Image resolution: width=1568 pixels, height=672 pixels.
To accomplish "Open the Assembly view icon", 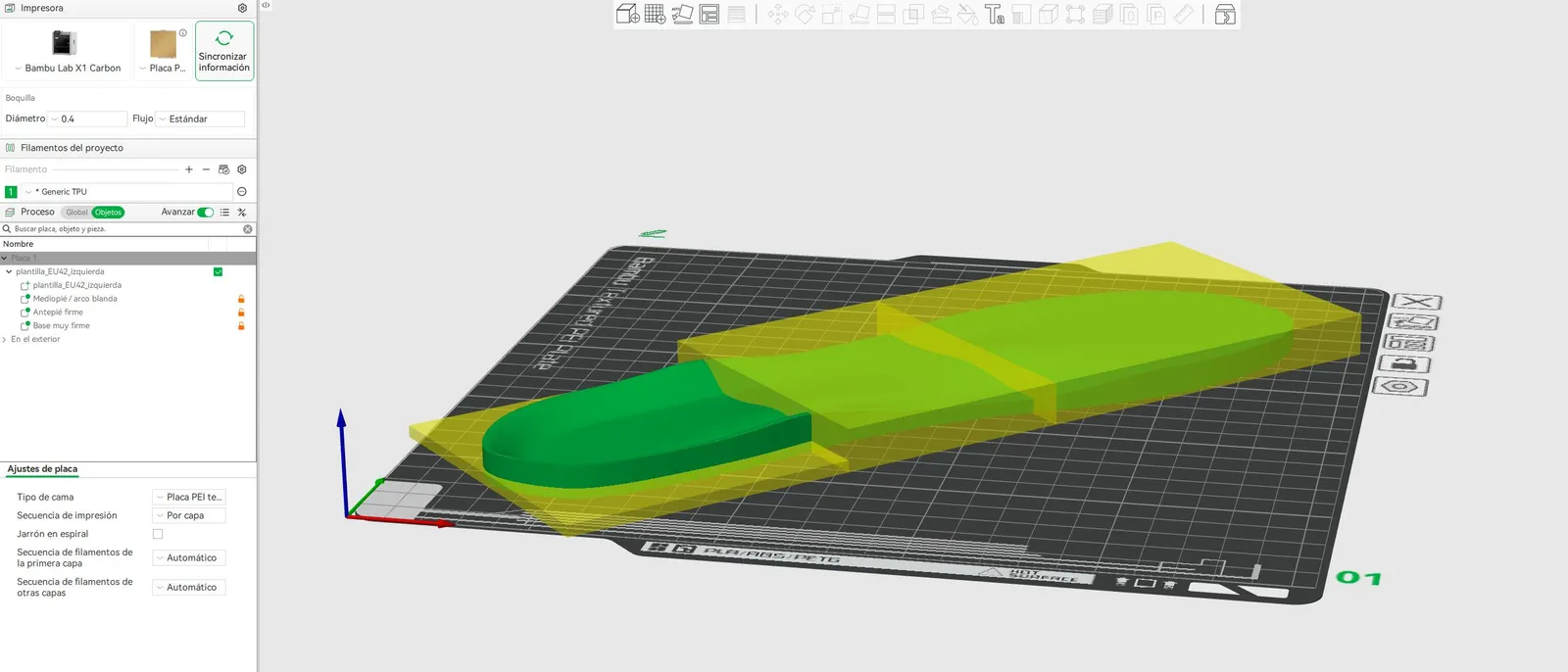I will pyautogui.click(x=1225, y=14).
